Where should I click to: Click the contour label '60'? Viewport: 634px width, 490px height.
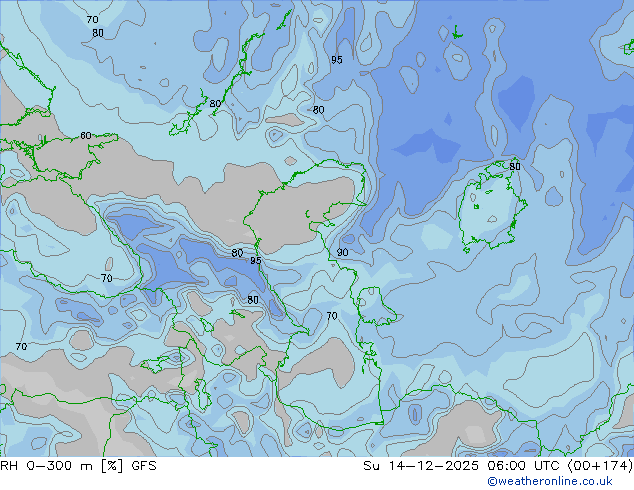coord(86,135)
